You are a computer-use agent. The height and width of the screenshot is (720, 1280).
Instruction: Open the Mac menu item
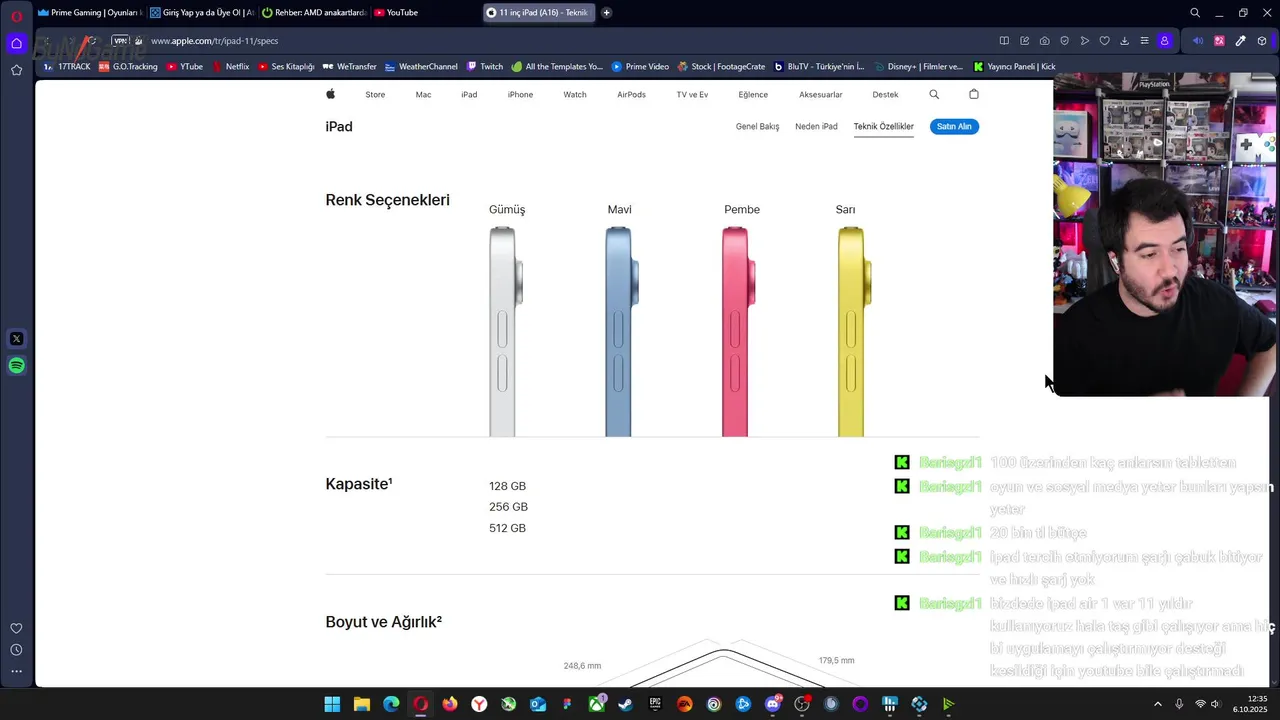coord(423,94)
